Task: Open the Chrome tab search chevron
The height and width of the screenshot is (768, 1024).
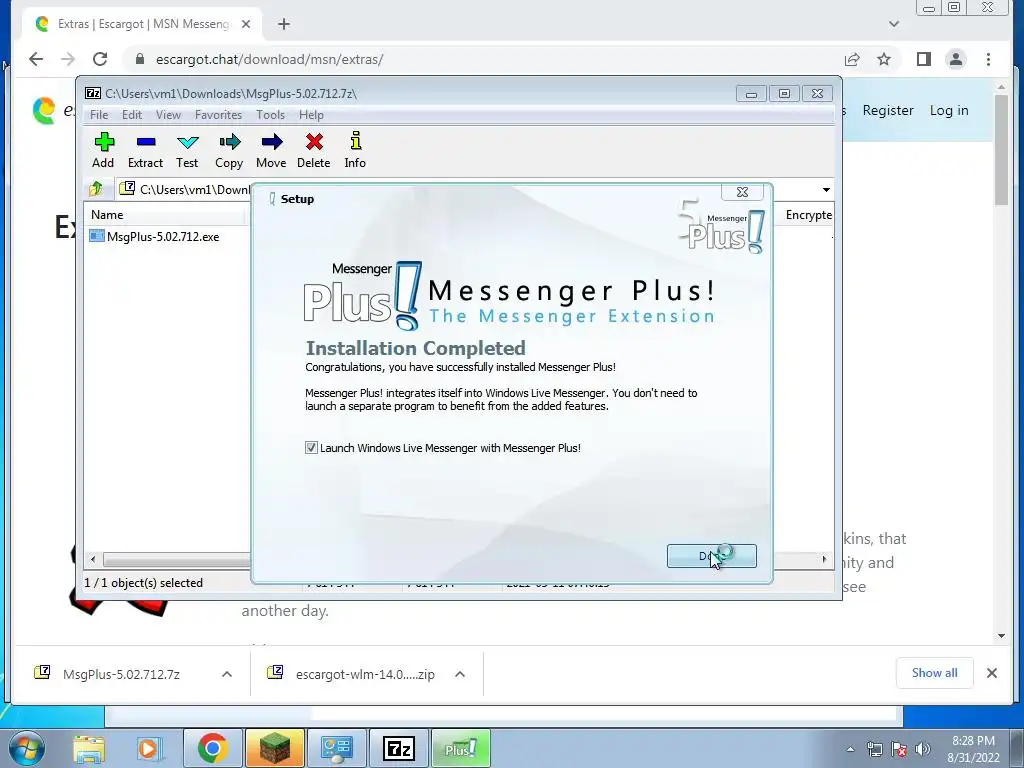Action: pos(894,24)
